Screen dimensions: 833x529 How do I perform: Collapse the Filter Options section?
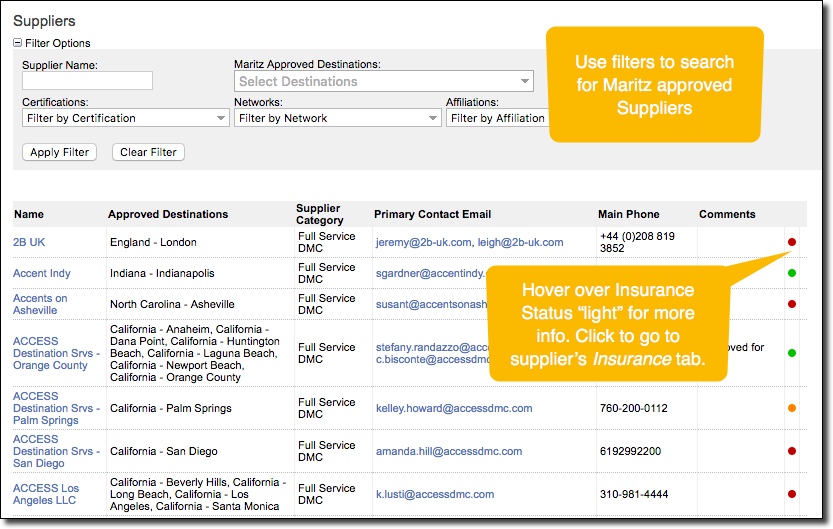coord(18,42)
